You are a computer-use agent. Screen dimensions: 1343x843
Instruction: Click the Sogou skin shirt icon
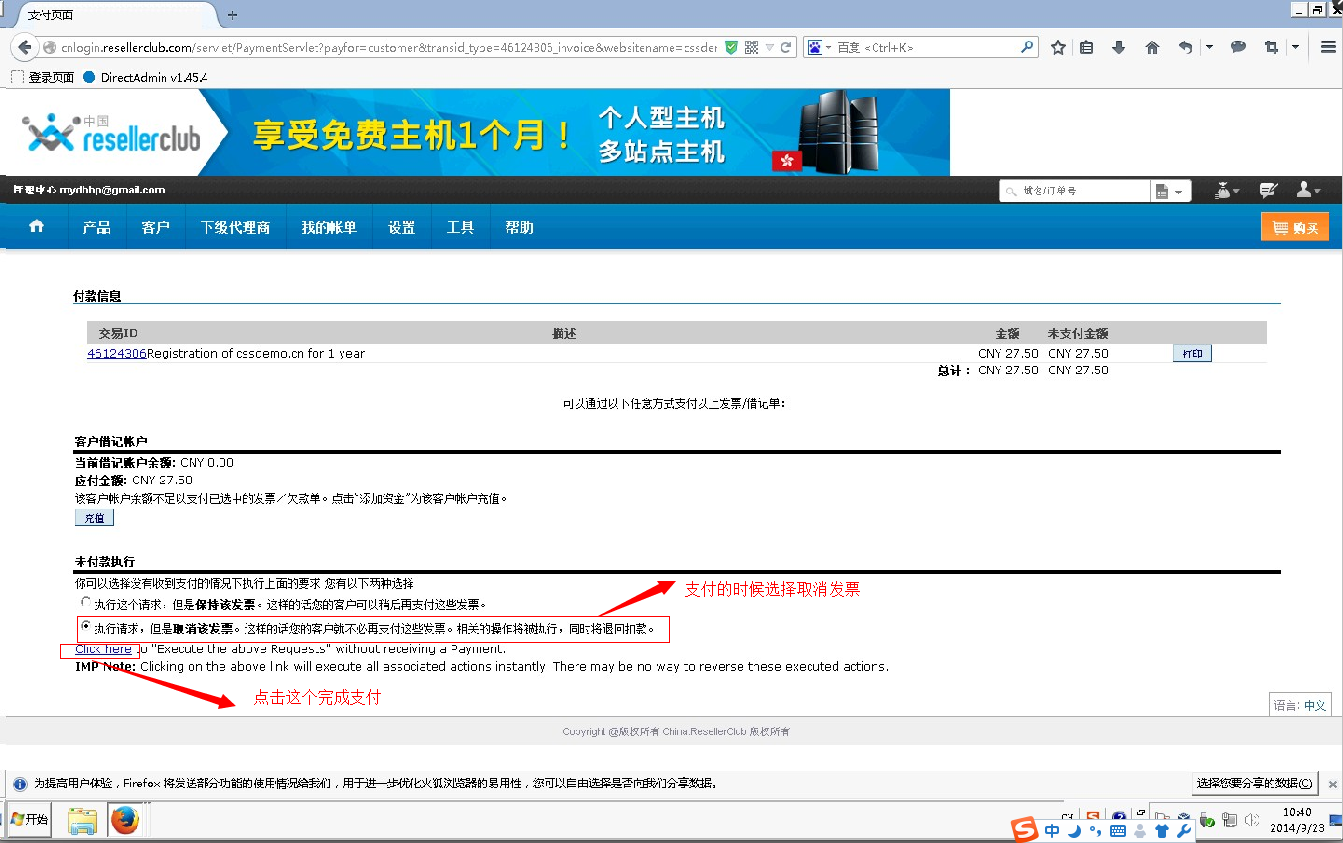(x=1161, y=830)
